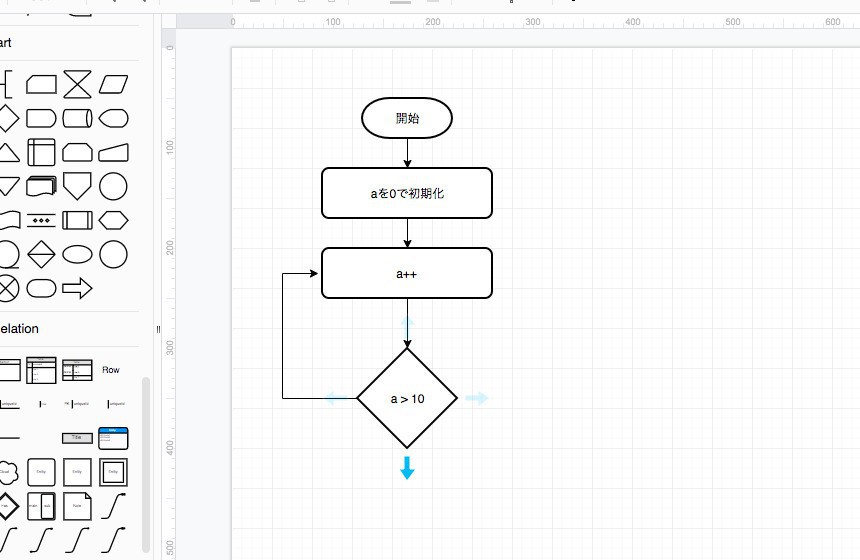Click the sidebar splitter handle
Viewport: 860px width, 560px height.
click(x=158, y=329)
